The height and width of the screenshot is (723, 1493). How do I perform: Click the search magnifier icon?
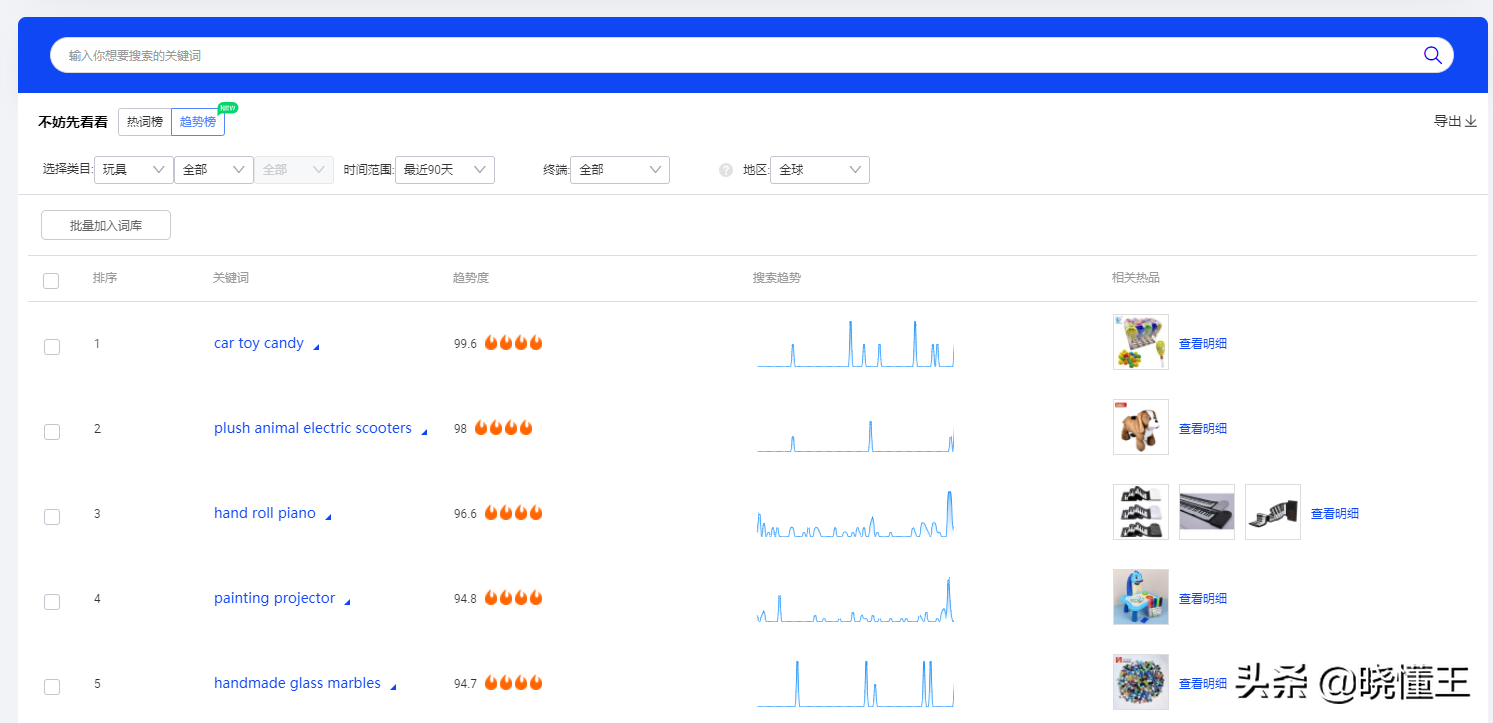coord(1432,55)
